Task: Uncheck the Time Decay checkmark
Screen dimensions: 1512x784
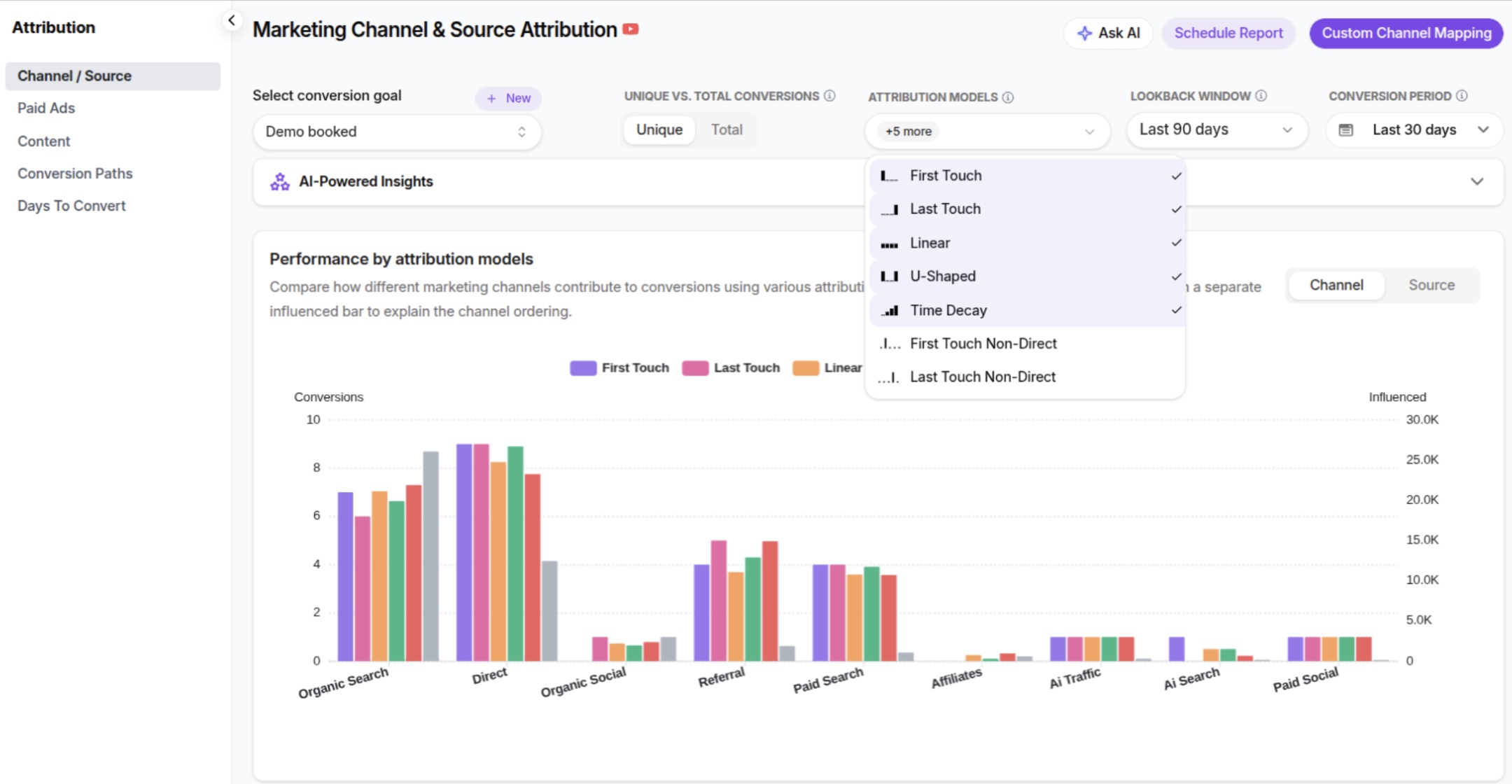Action: (x=1176, y=310)
